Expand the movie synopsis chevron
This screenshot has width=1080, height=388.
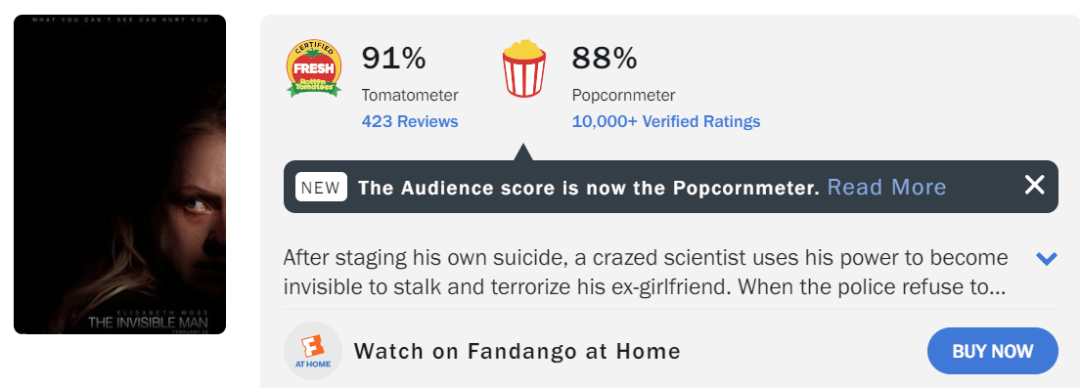(1046, 259)
